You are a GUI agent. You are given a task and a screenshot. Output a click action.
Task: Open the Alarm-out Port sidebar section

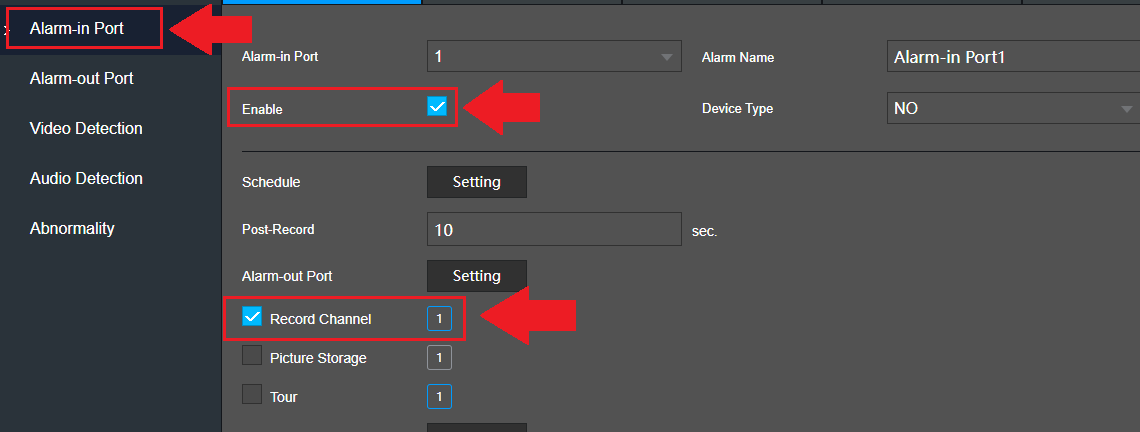[x=81, y=78]
